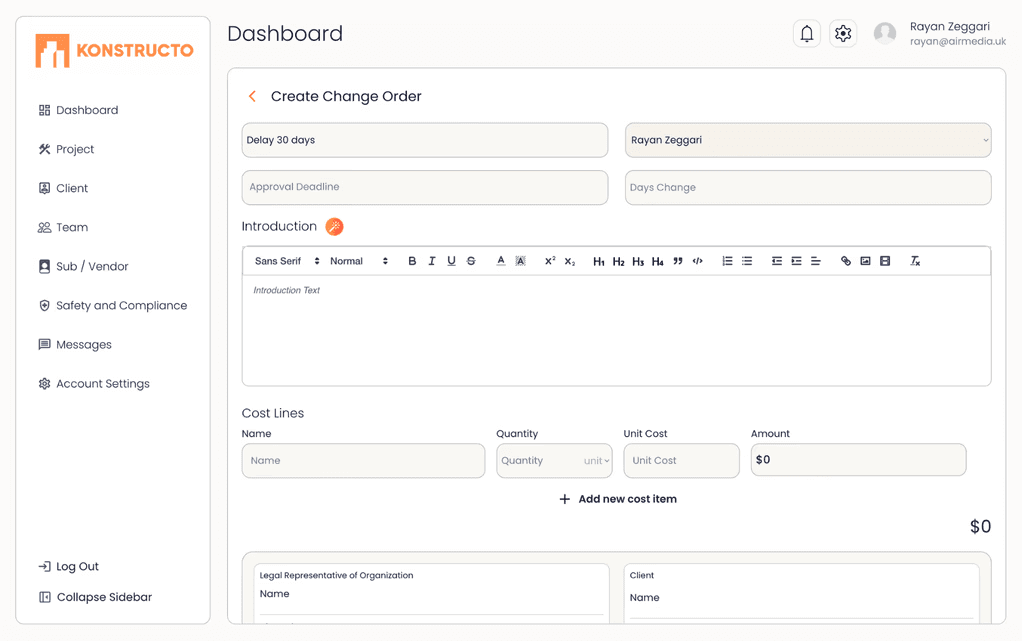Click Collapse Sidebar
This screenshot has width=1024, height=641.
(x=95, y=597)
